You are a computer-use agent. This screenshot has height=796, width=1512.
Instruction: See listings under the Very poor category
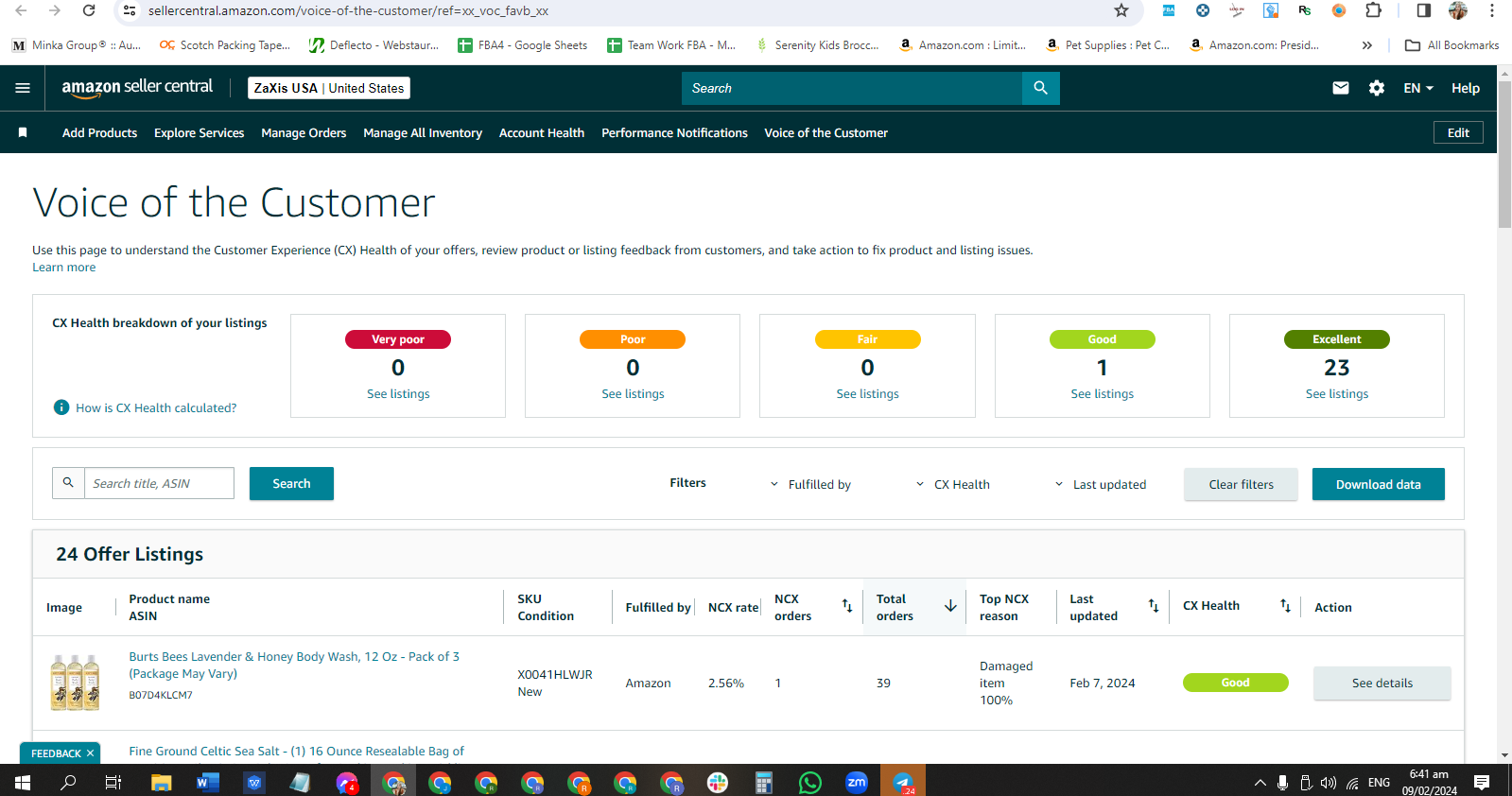(398, 393)
